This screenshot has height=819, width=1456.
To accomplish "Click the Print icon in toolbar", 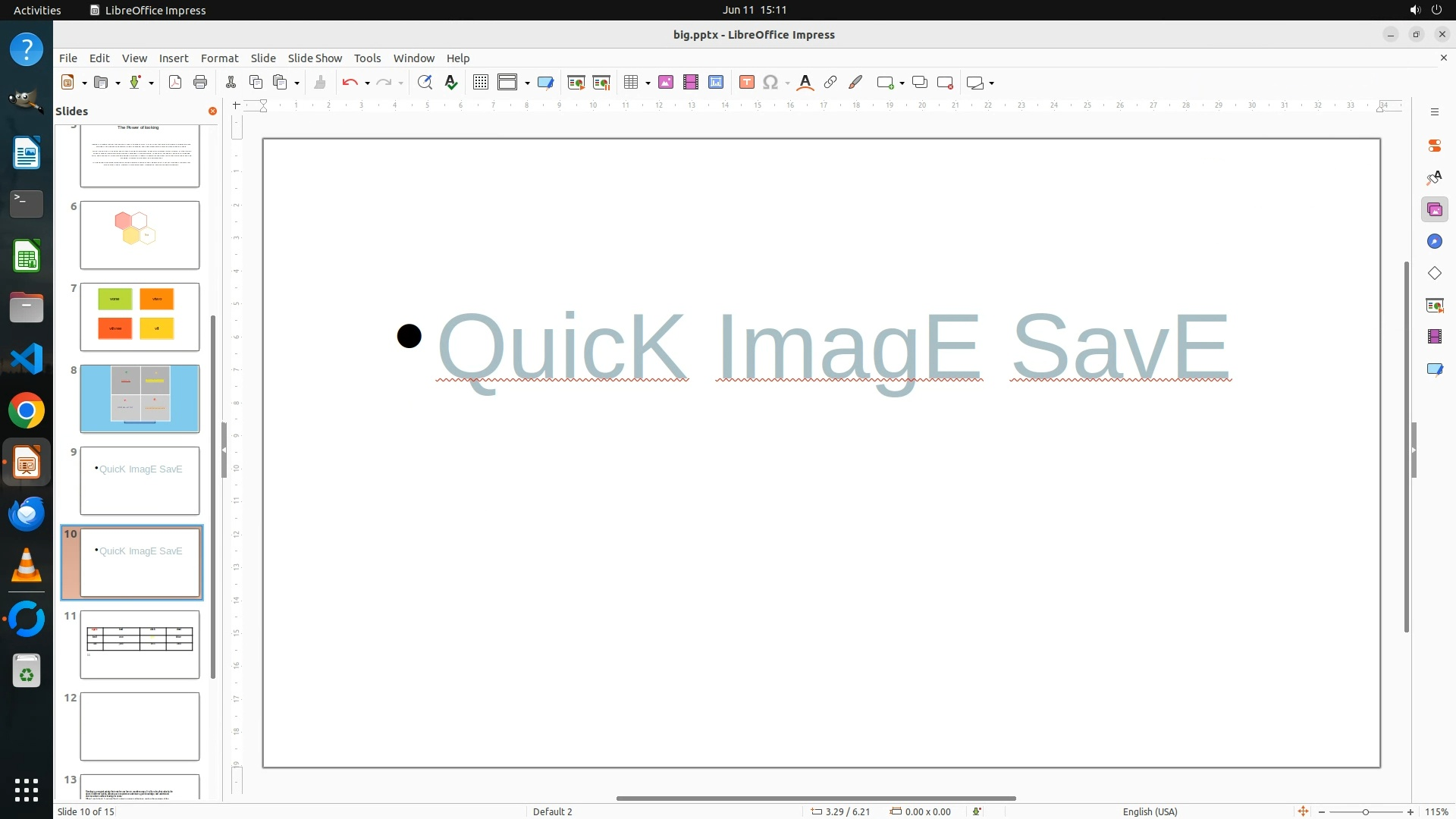I will (200, 83).
